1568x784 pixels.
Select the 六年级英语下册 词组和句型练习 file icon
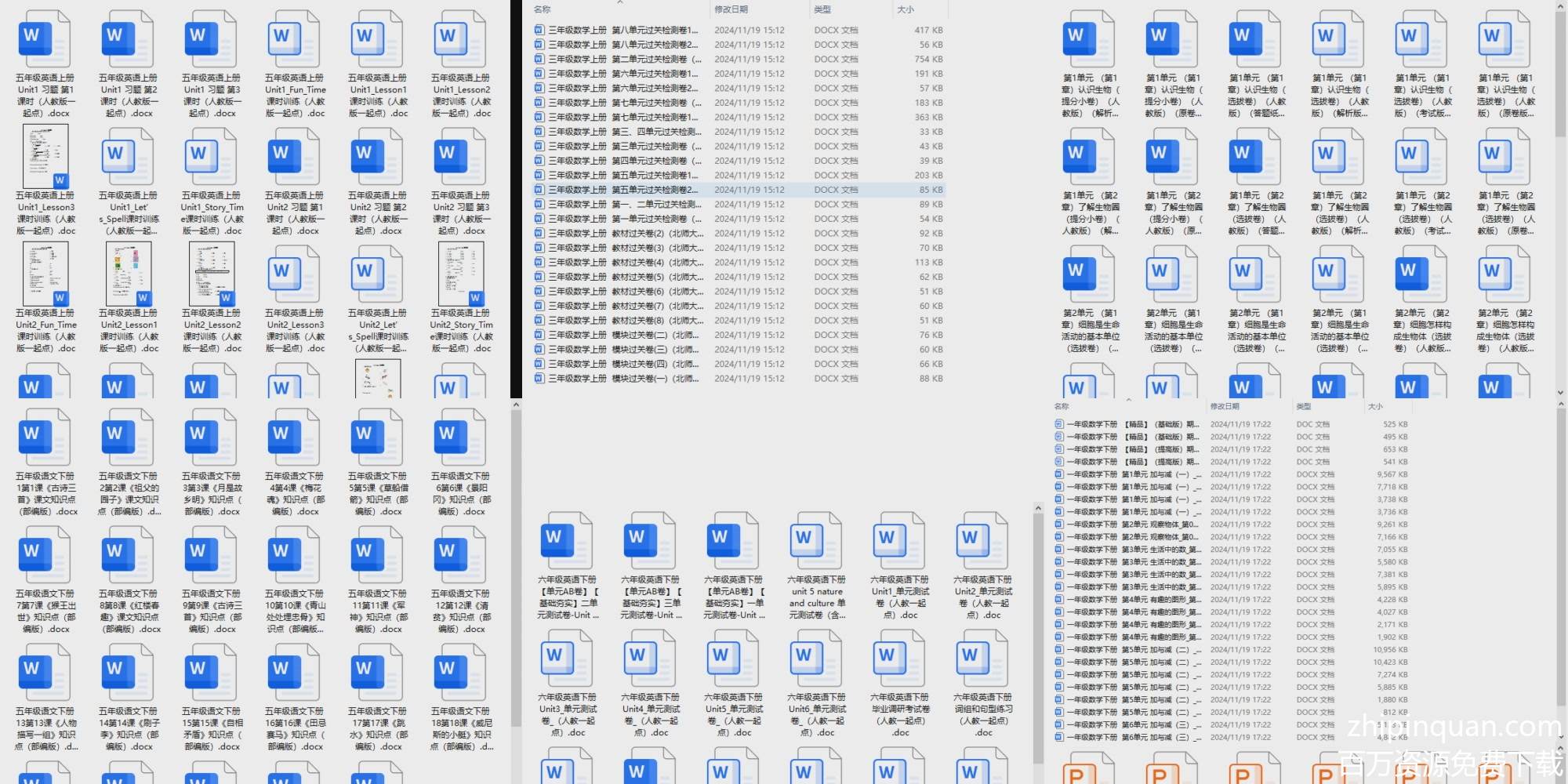[x=983, y=659]
